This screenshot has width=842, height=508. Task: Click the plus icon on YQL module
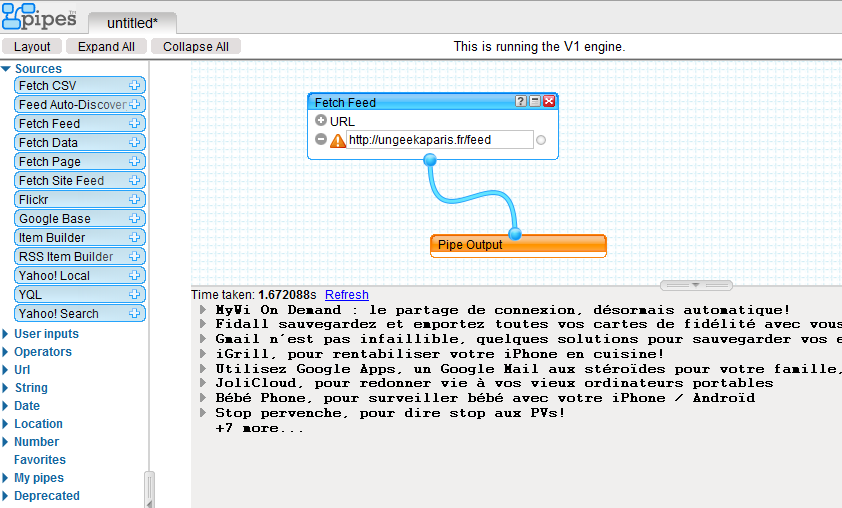[135, 295]
